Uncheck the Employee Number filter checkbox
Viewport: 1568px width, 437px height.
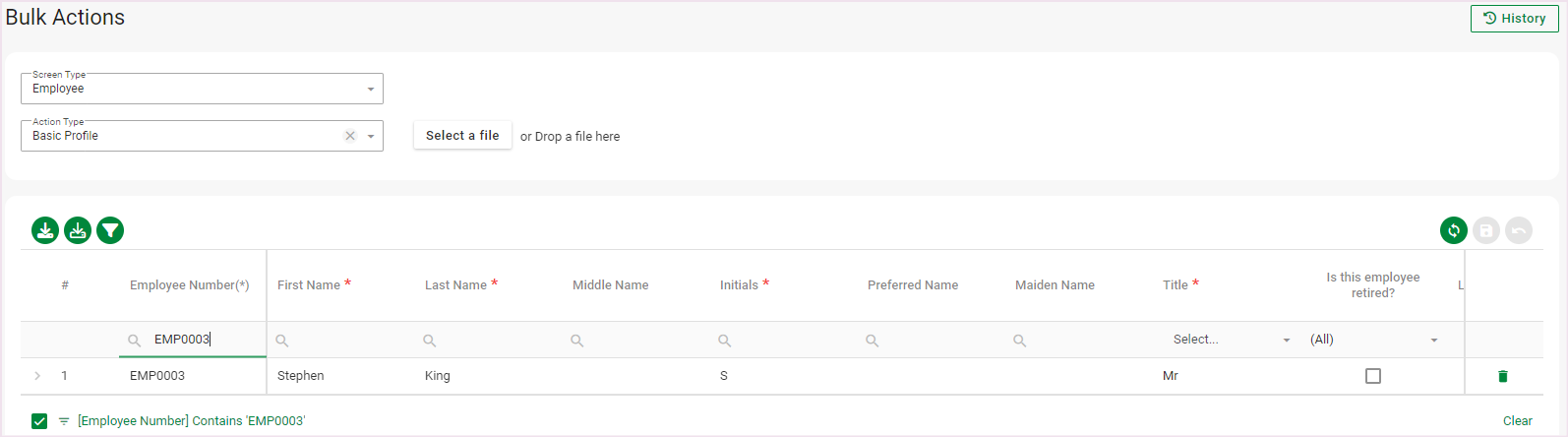click(39, 421)
